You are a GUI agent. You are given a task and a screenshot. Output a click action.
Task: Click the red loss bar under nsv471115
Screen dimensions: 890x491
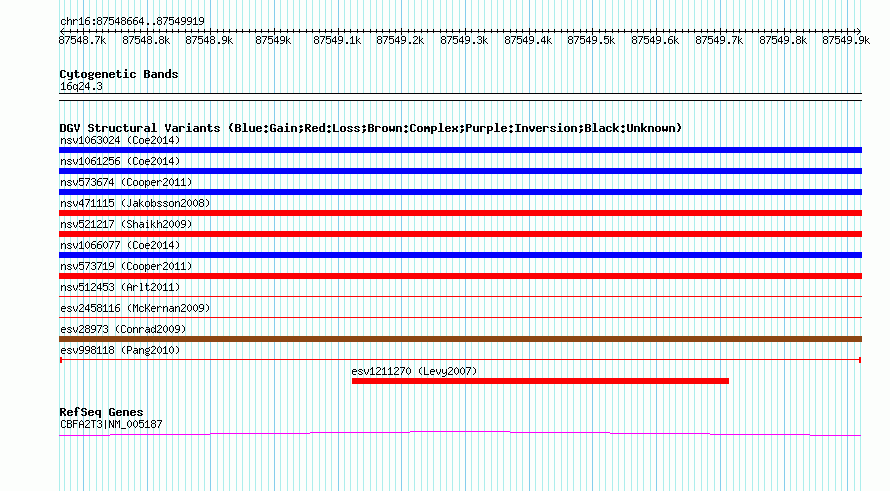(x=460, y=213)
